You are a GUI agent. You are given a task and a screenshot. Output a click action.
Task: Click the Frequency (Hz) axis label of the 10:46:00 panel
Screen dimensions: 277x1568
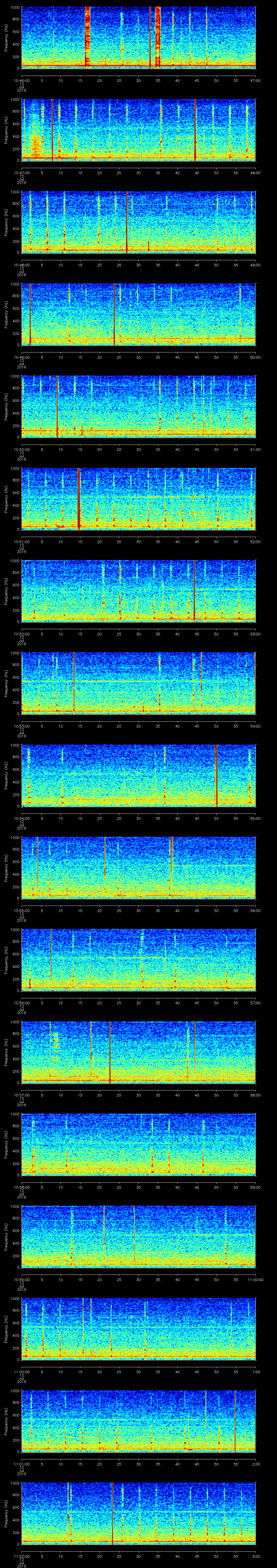6,38
